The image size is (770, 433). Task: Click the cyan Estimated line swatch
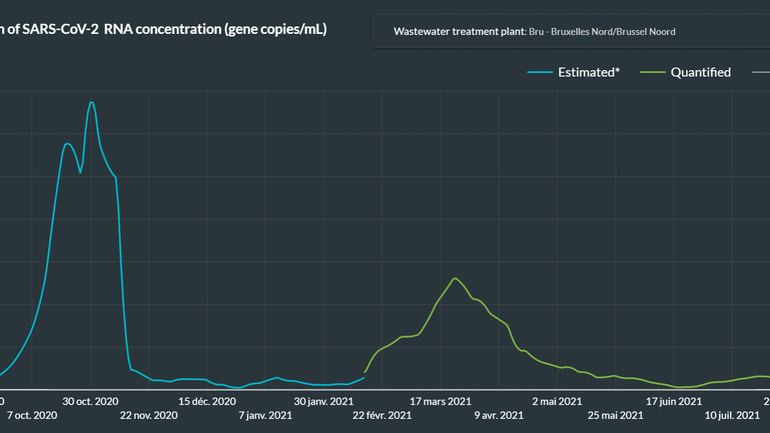[x=540, y=72]
